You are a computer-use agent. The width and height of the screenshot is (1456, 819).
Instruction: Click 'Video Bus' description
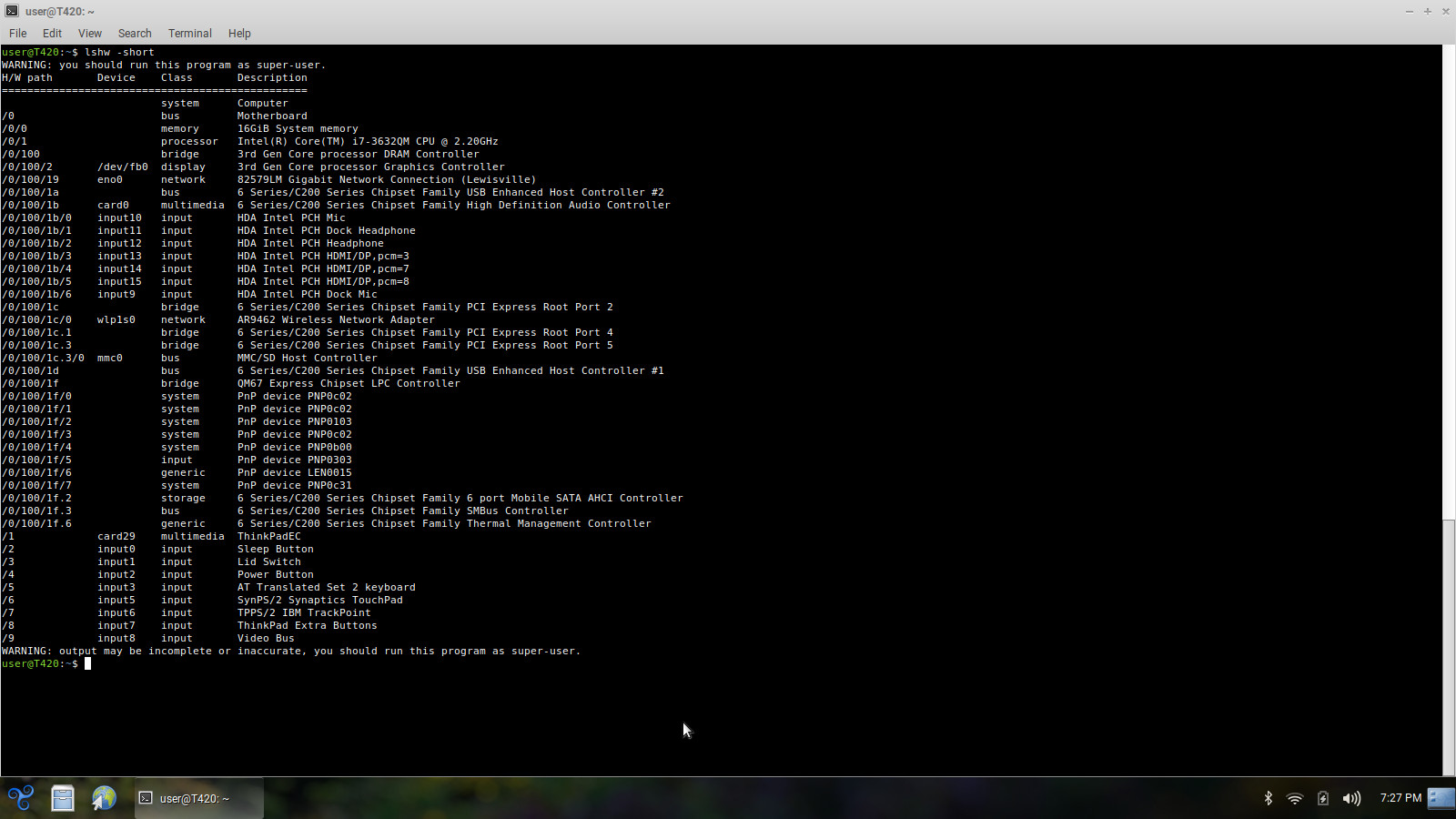click(266, 639)
